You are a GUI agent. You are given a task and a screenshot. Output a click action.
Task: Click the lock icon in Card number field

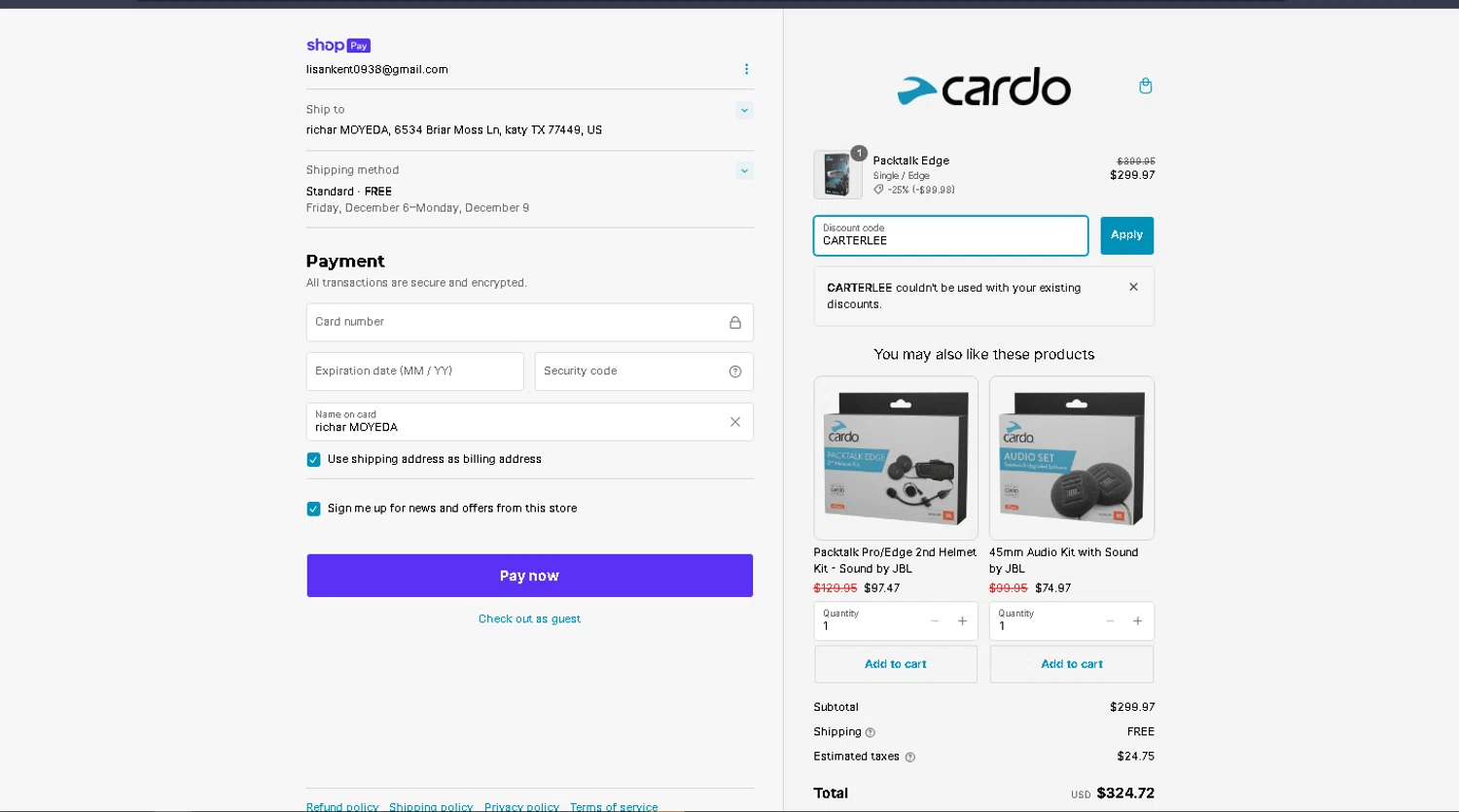pyautogui.click(x=735, y=322)
